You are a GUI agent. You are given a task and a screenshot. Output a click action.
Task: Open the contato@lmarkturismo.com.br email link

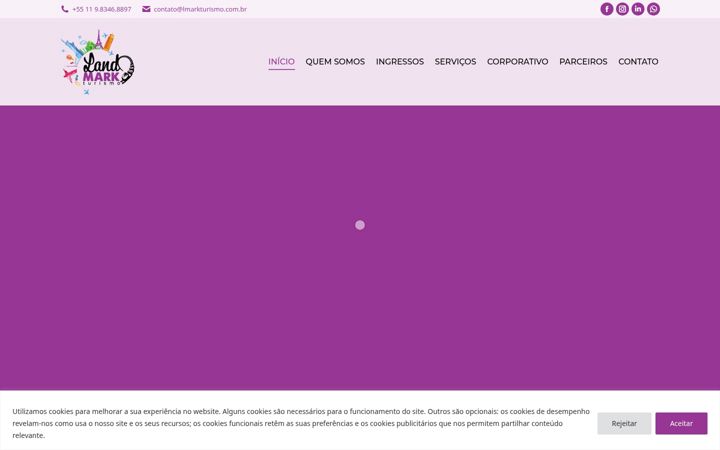pyautogui.click(x=200, y=9)
